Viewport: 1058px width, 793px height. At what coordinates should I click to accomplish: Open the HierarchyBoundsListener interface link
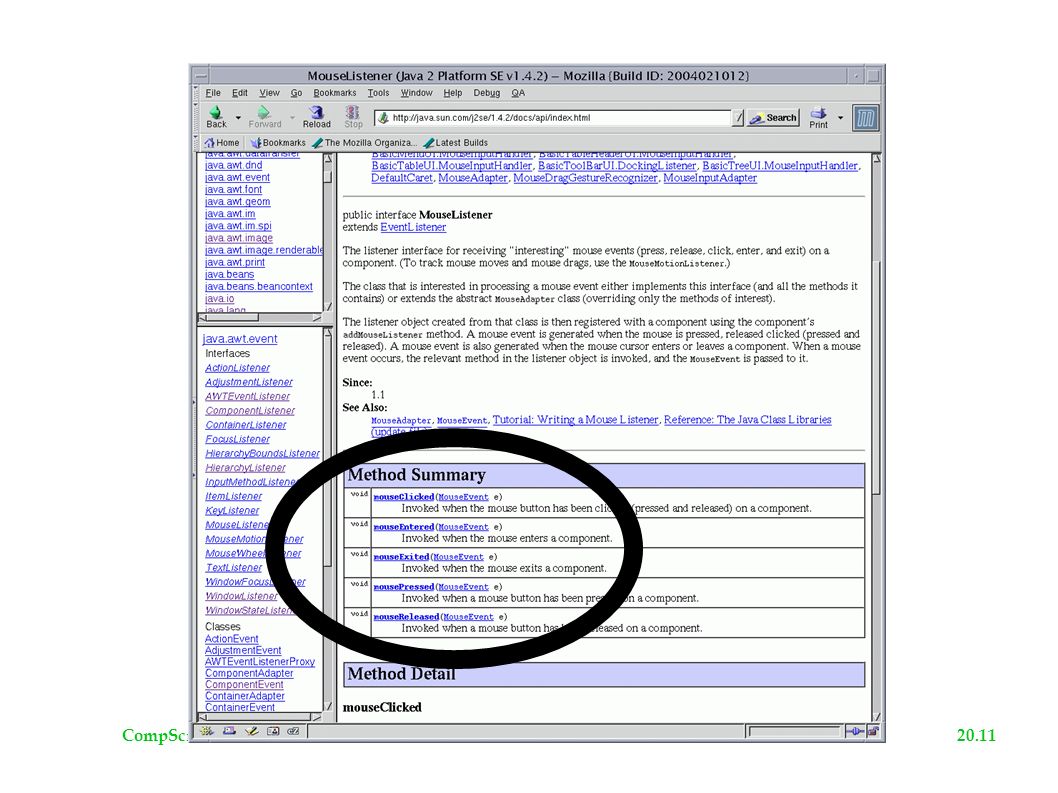(262, 454)
